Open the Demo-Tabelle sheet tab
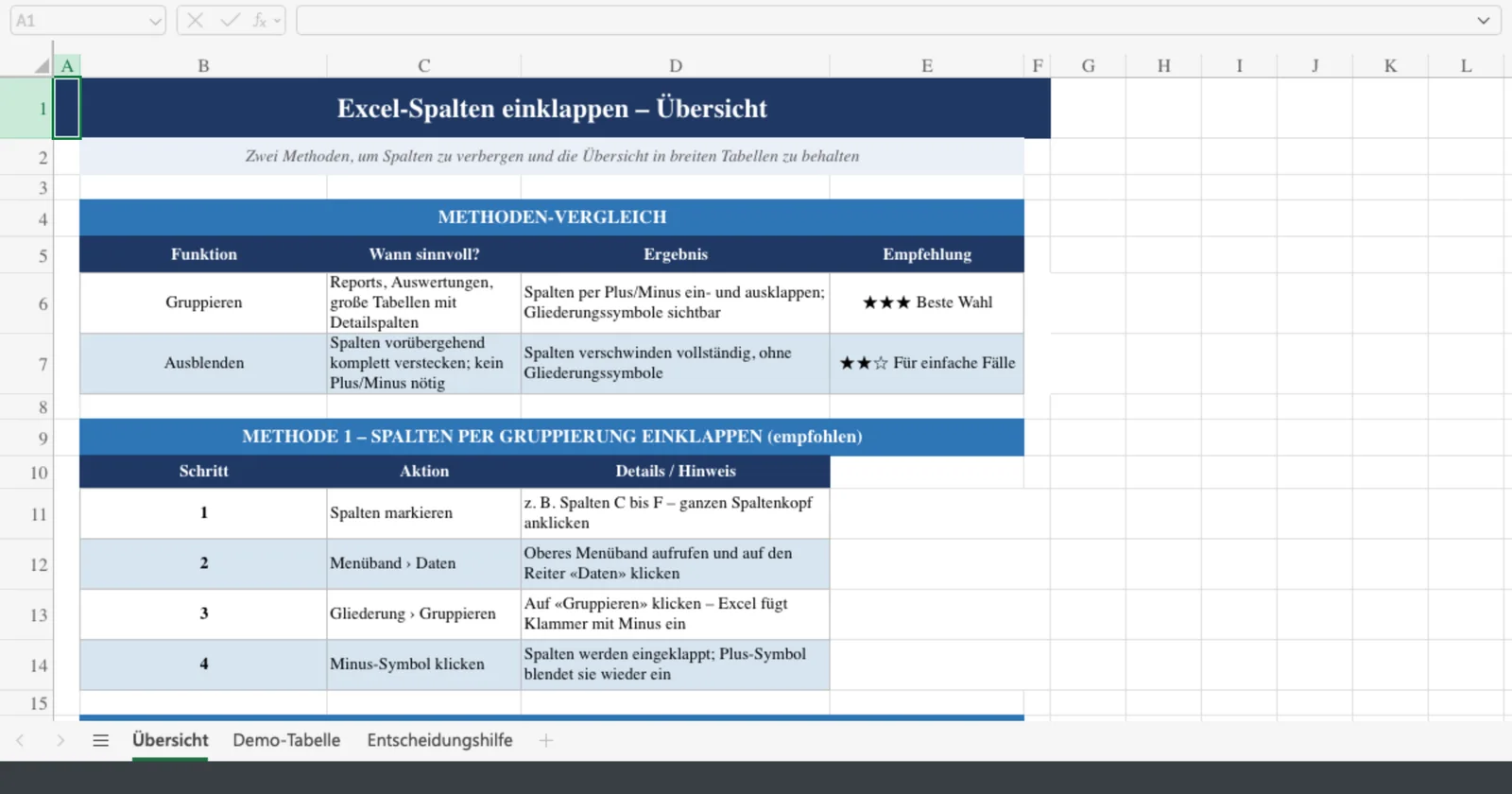Image resolution: width=1512 pixels, height=794 pixels. 286,740
